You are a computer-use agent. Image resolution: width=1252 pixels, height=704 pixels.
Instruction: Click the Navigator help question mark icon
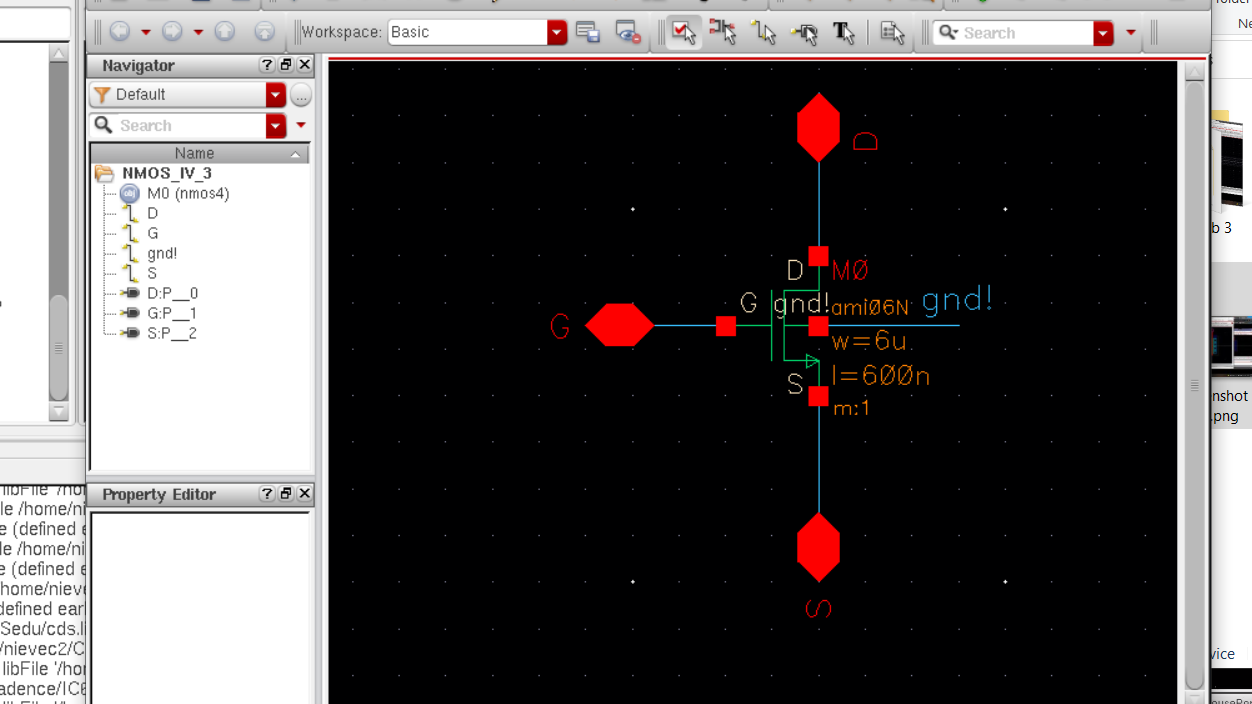(266, 65)
